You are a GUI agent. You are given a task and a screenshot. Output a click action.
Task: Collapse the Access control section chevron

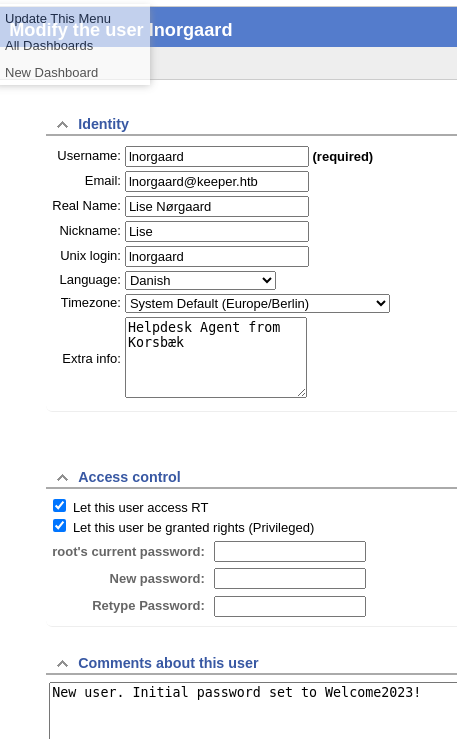tap(62, 477)
